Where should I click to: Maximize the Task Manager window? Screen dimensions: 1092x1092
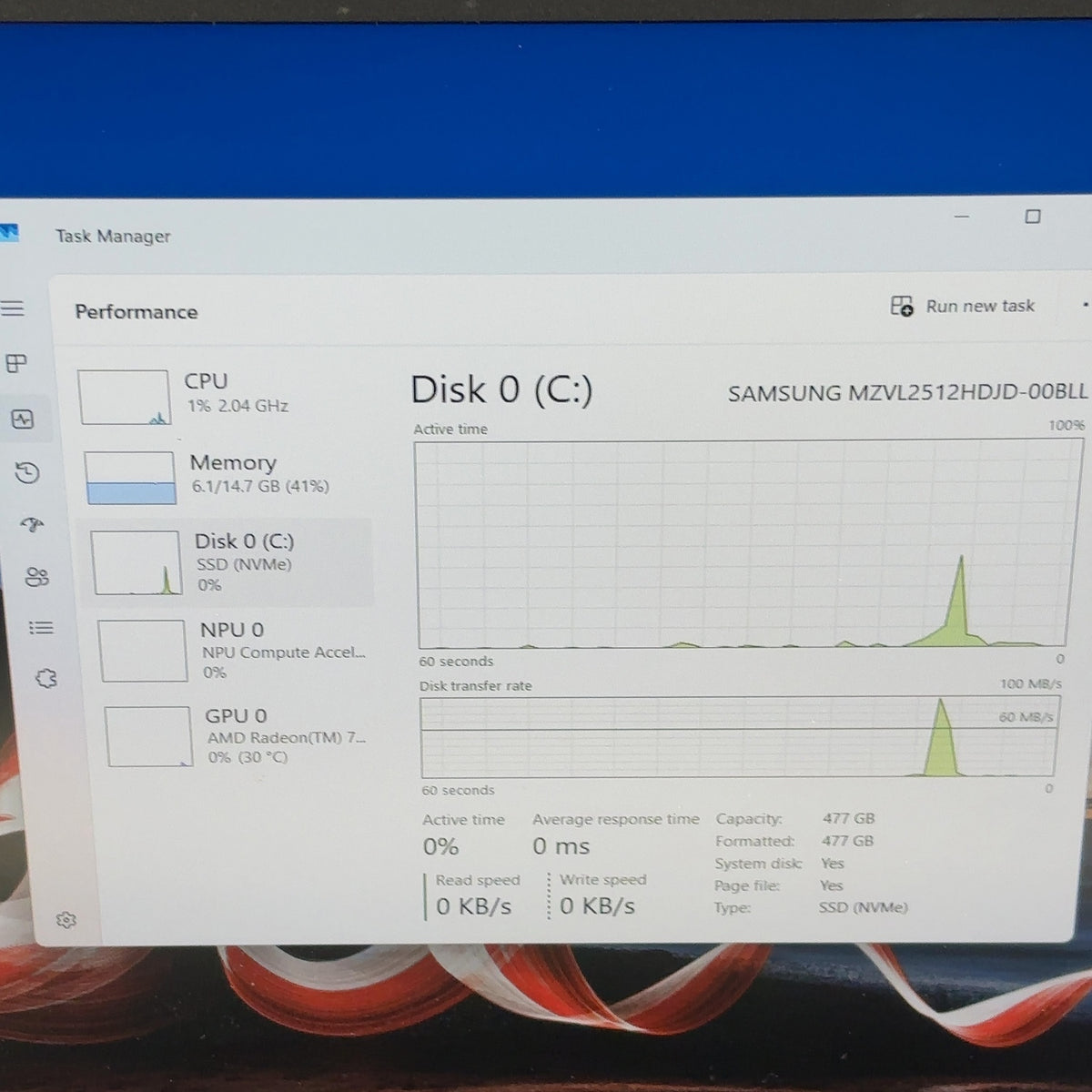point(1033,217)
